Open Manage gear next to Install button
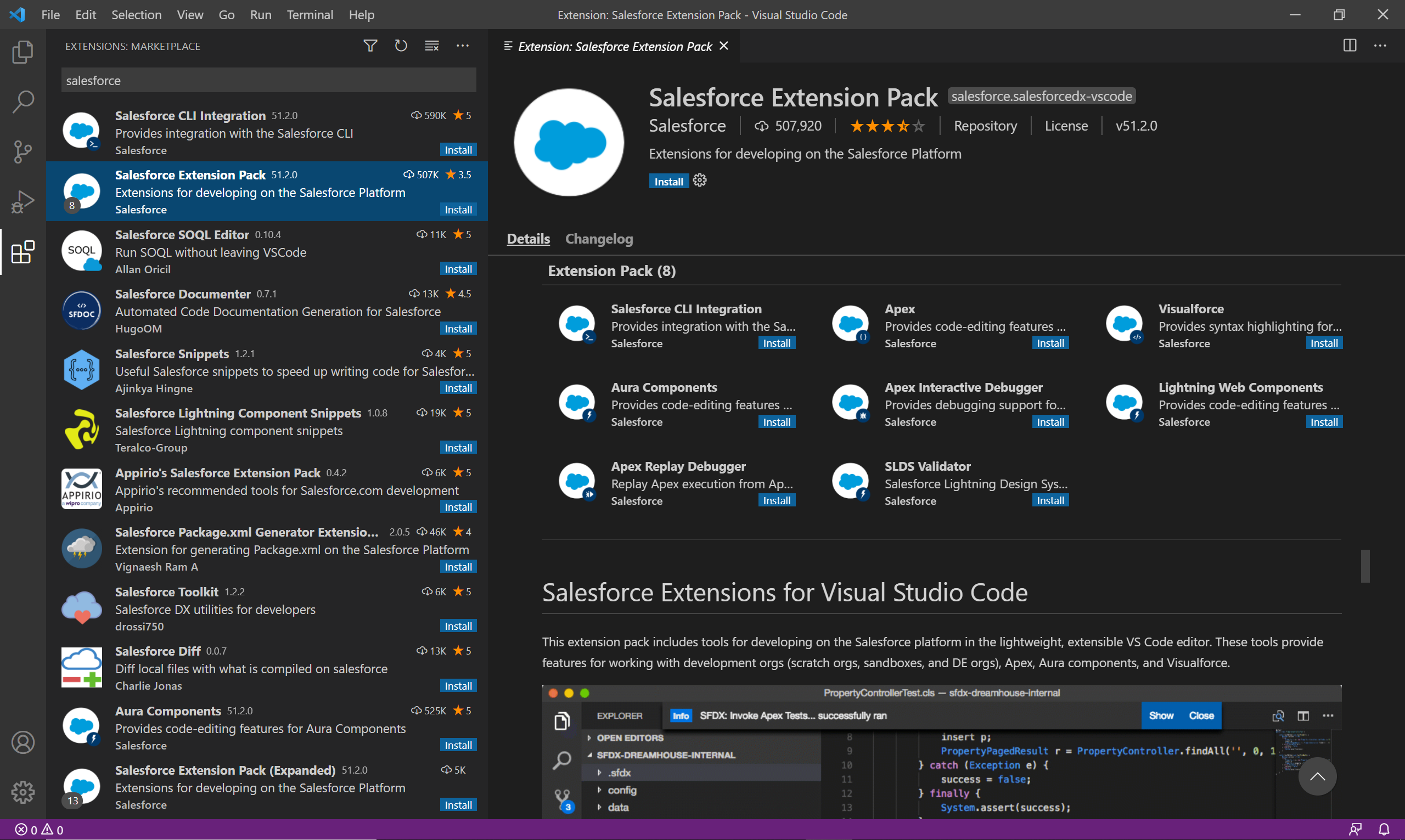 [700, 181]
